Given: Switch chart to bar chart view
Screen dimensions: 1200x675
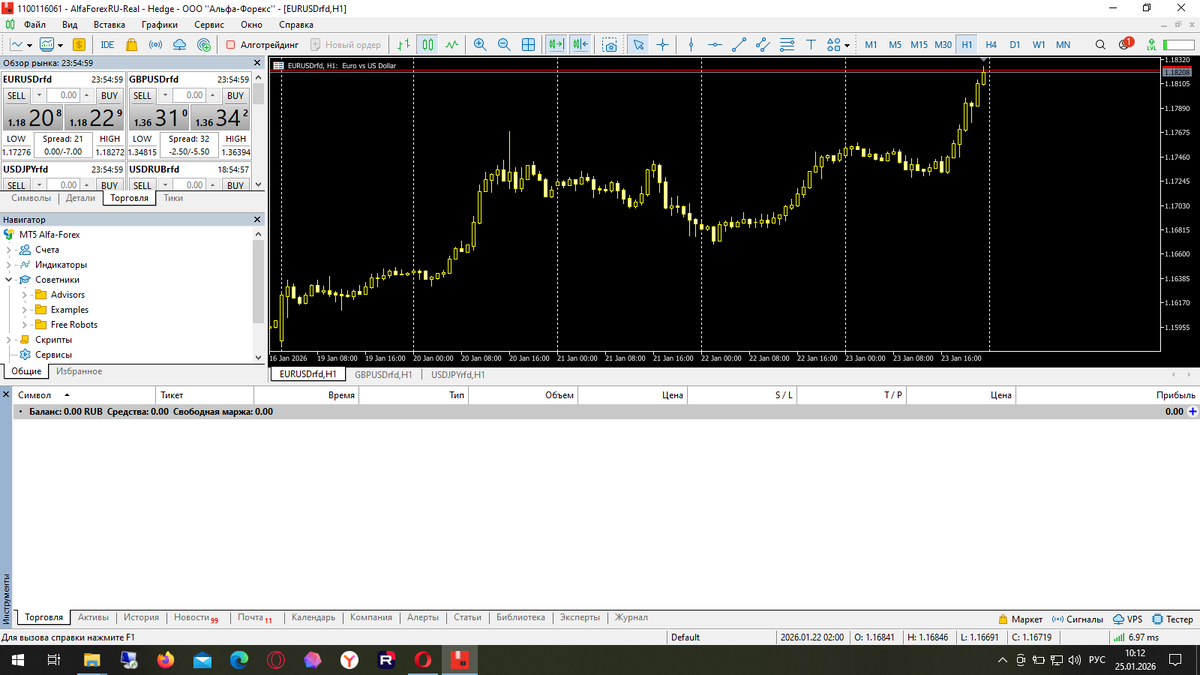Looking at the screenshot, I should pyautogui.click(x=403, y=45).
